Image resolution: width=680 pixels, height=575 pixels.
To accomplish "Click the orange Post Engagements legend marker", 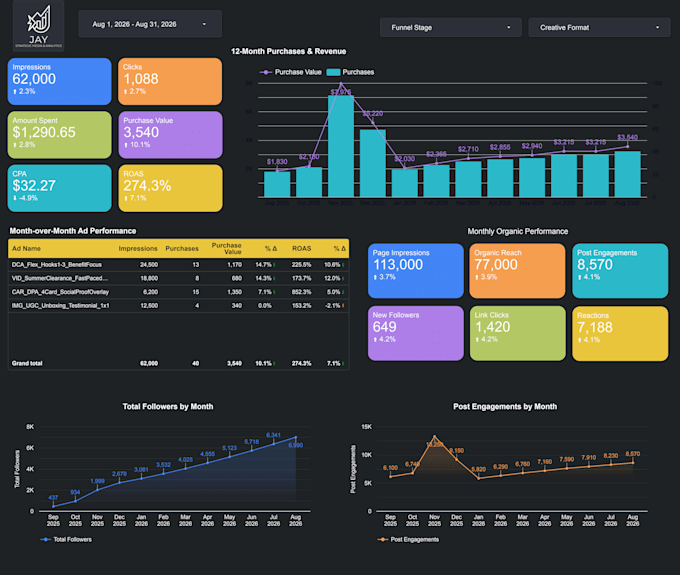I will (382, 539).
